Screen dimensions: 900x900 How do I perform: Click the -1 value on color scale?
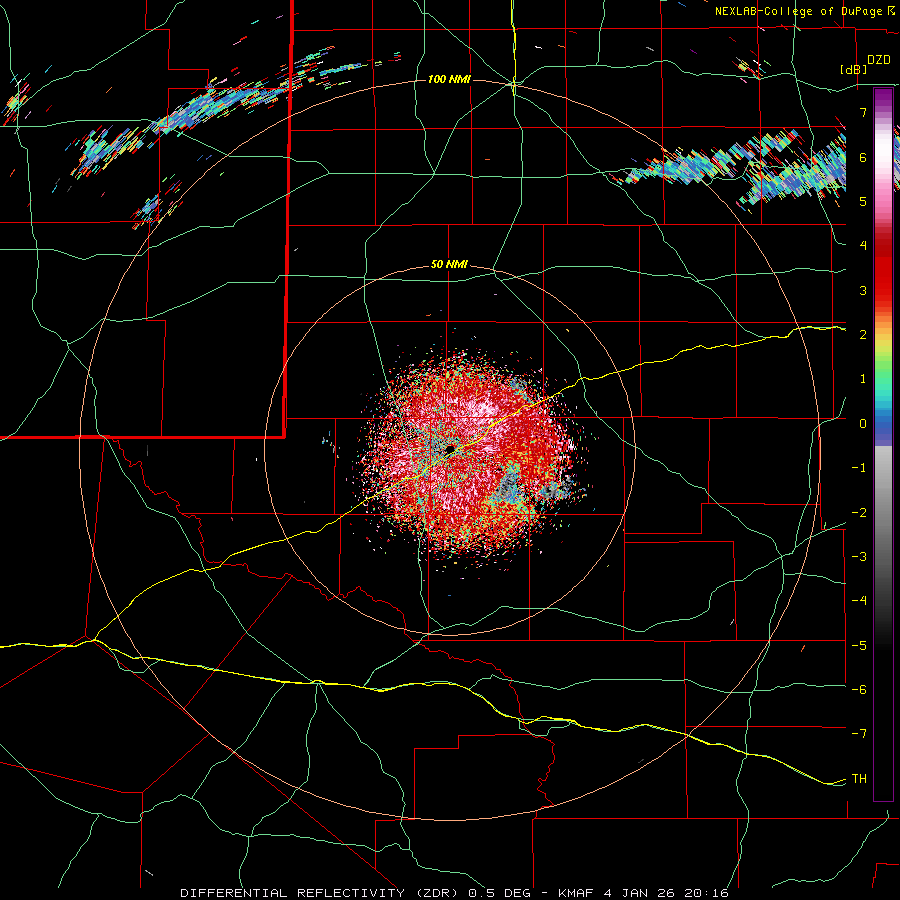coord(859,468)
